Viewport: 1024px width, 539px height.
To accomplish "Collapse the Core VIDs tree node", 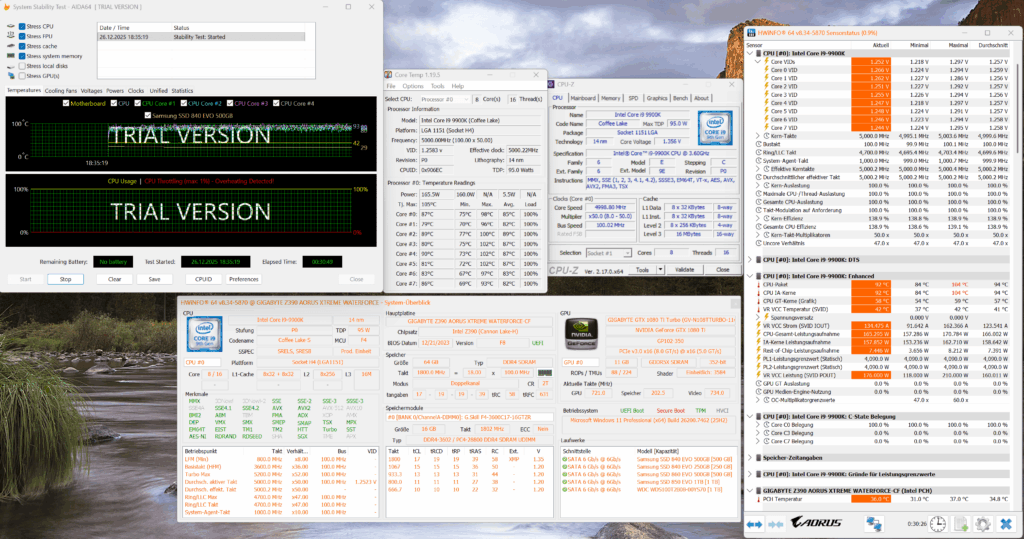I will click(x=758, y=62).
